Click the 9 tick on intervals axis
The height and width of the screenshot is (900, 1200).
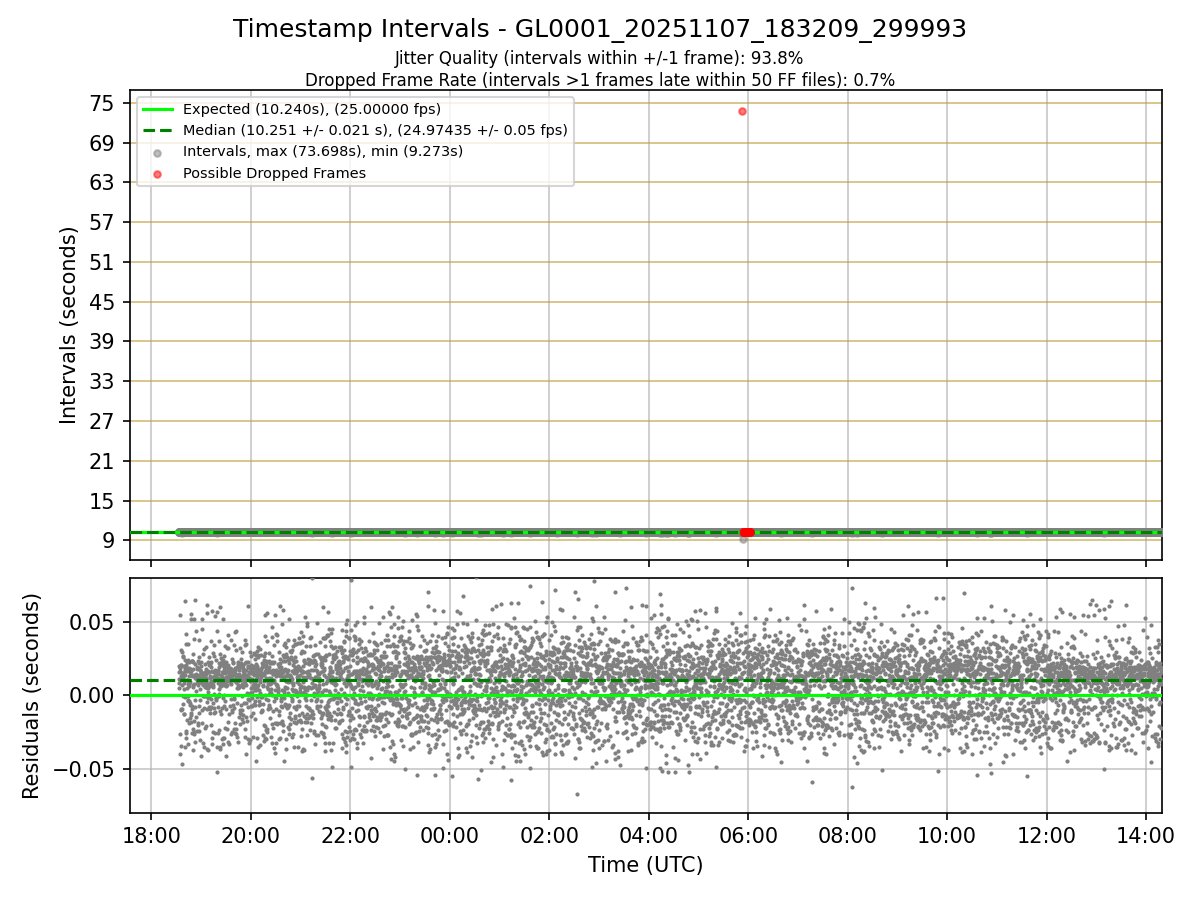tap(107, 540)
